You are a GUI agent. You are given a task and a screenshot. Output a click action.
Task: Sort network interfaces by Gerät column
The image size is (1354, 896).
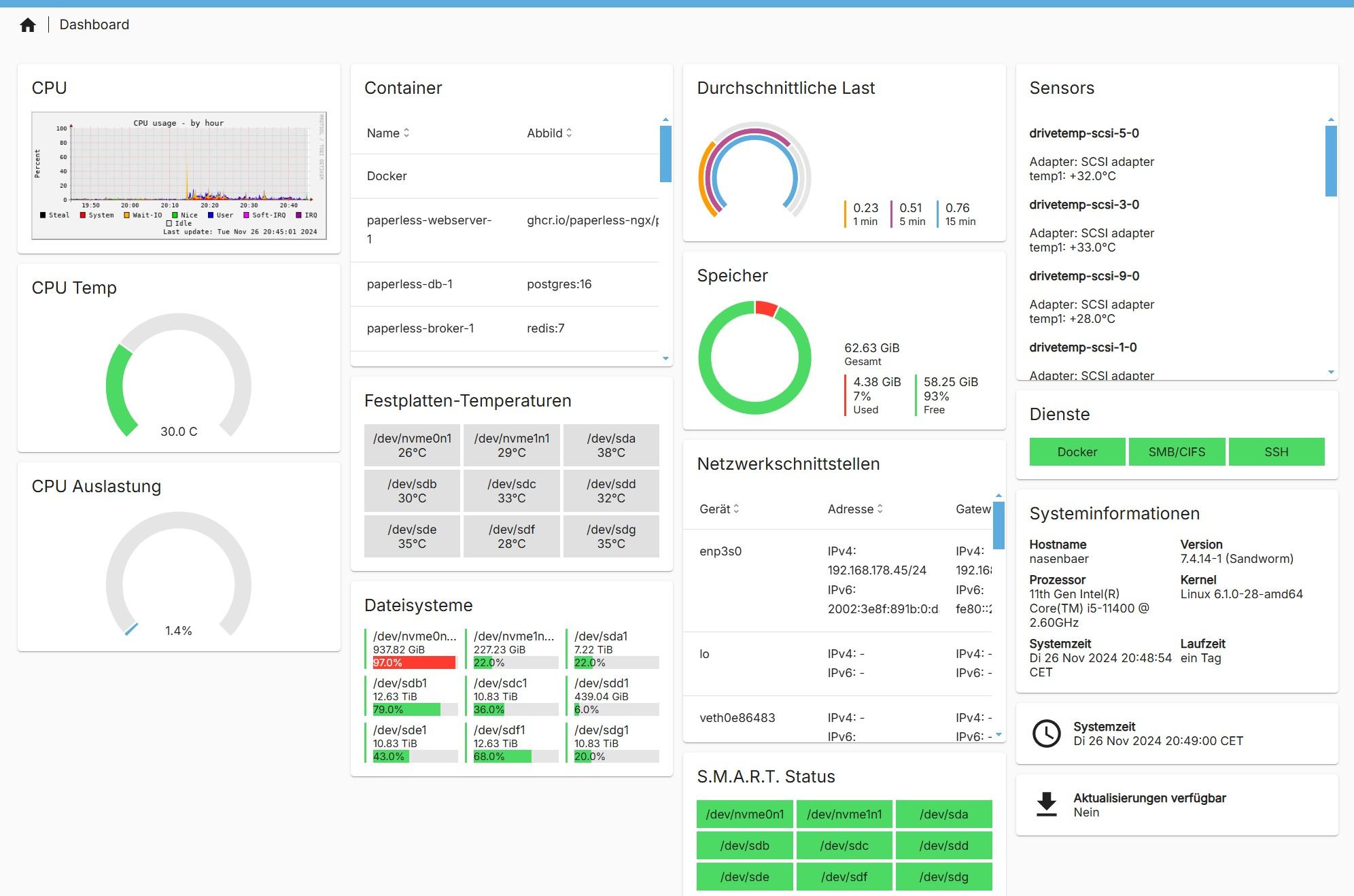[736, 509]
